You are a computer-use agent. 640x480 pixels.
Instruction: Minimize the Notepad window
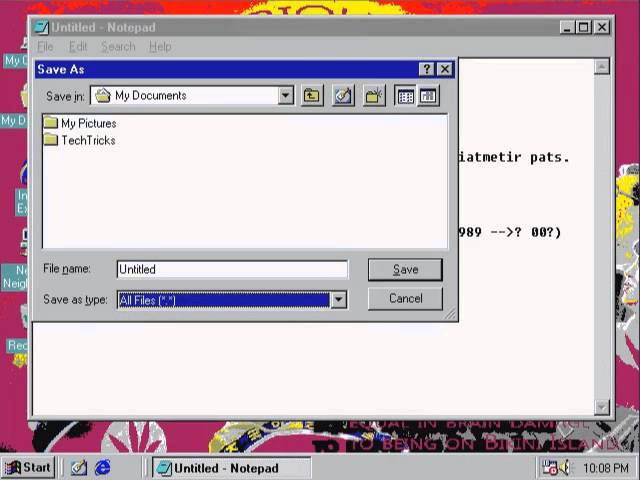566,27
